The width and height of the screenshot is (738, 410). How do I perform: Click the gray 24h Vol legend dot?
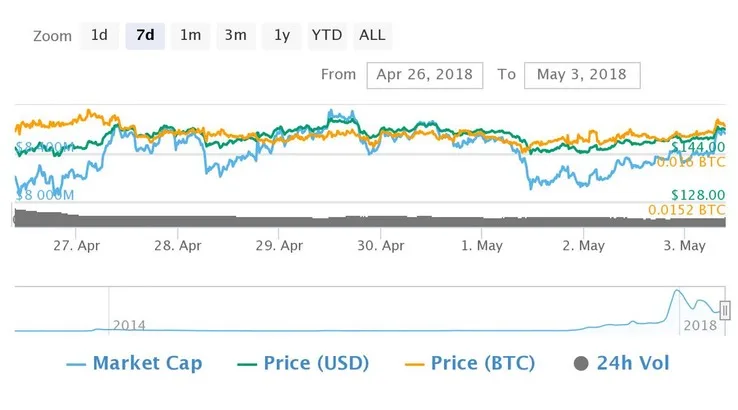tap(582, 363)
